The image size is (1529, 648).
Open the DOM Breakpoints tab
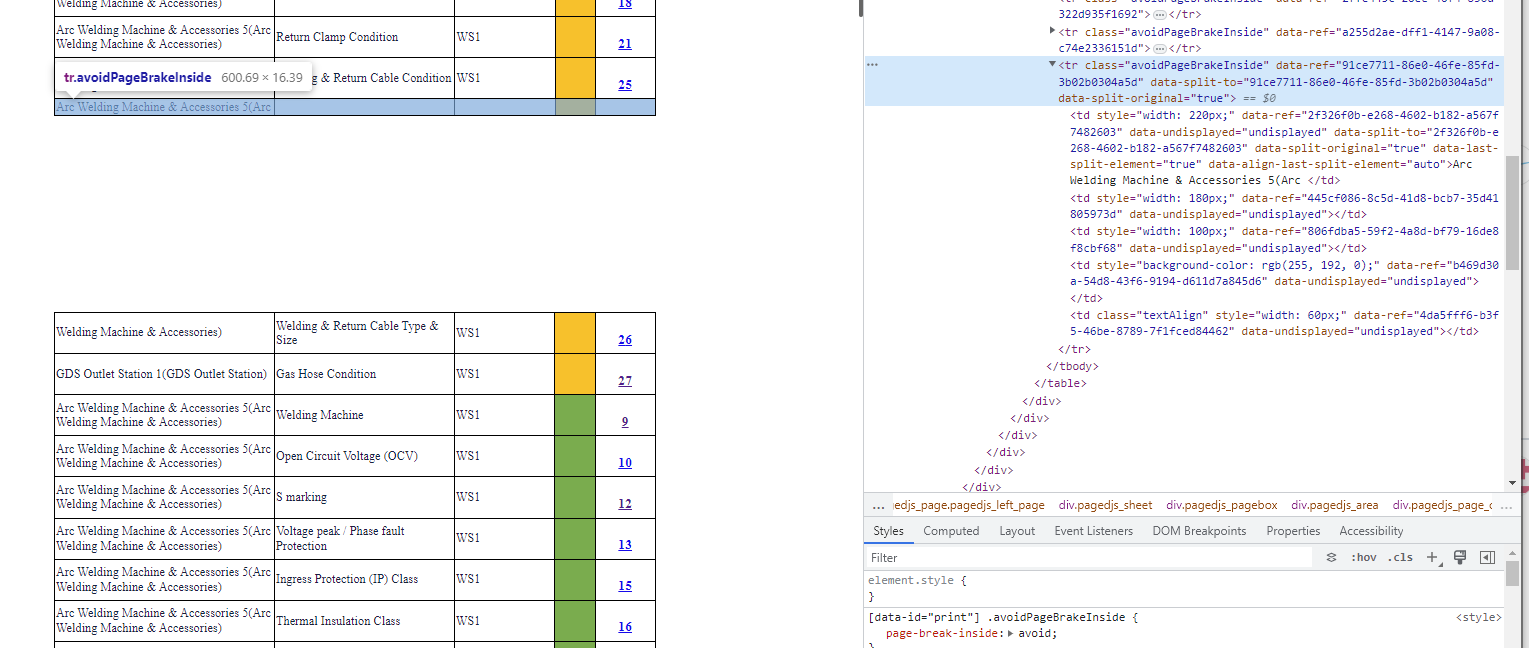[1199, 531]
